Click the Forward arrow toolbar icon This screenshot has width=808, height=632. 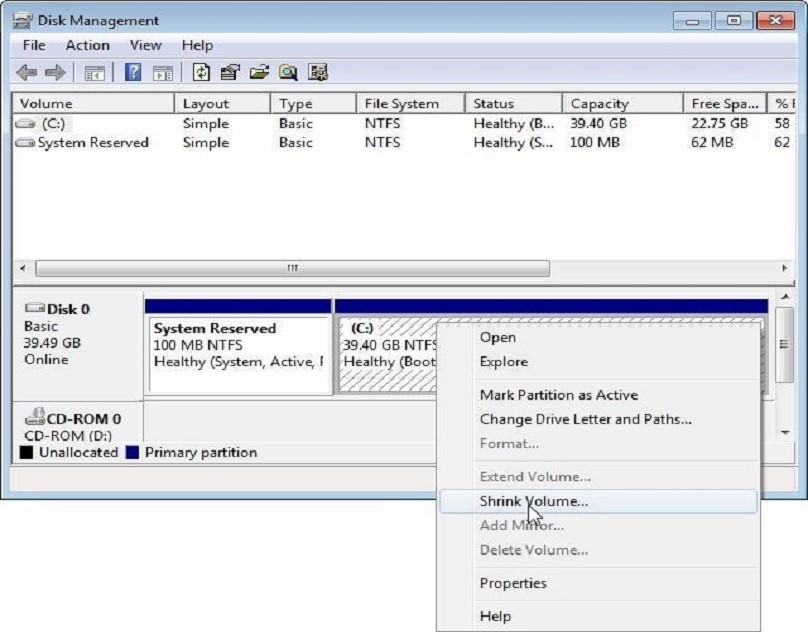[54, 72]
